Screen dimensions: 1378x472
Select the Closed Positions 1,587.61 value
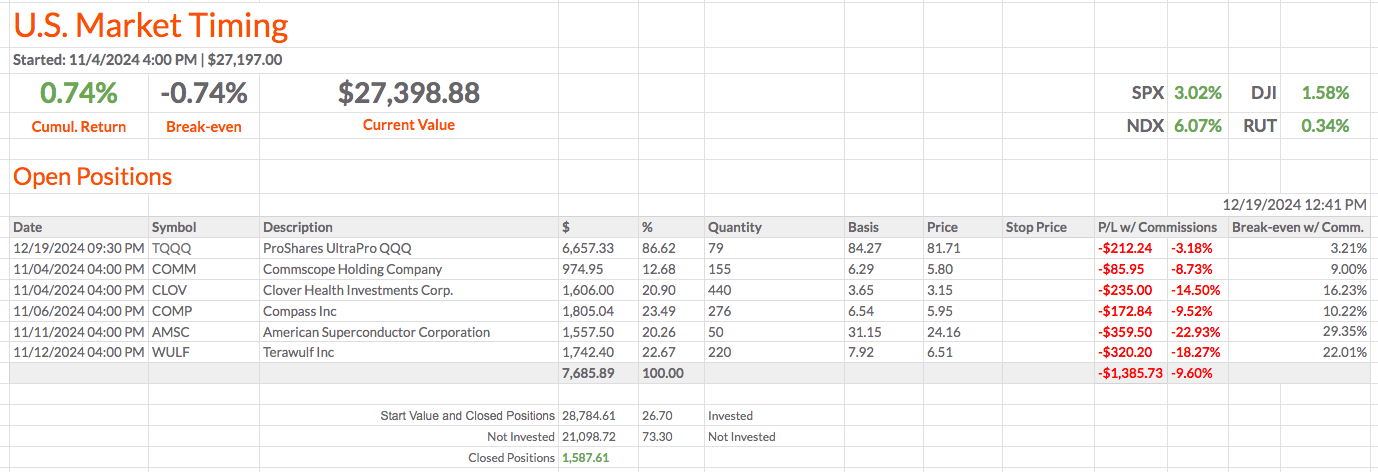click(x=585, y=457)
